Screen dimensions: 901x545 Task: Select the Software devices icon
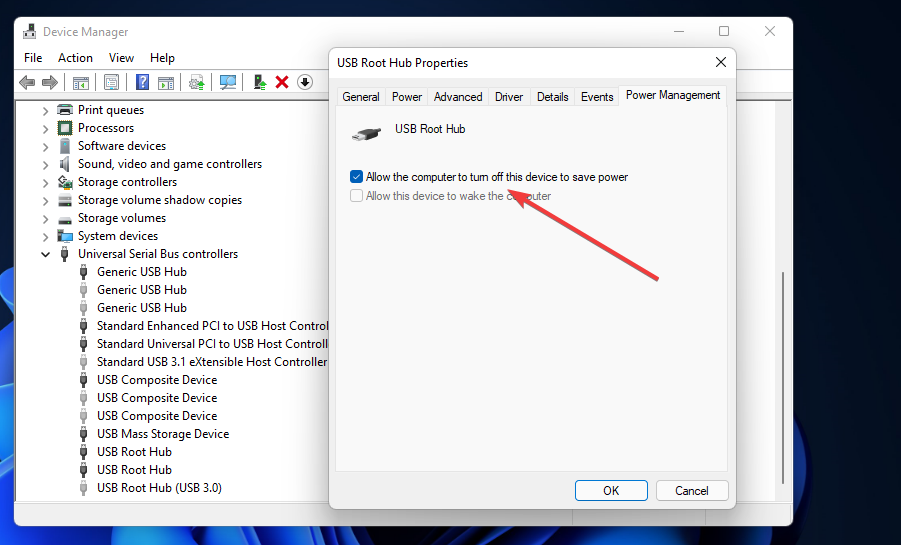(x=65, y=146)
